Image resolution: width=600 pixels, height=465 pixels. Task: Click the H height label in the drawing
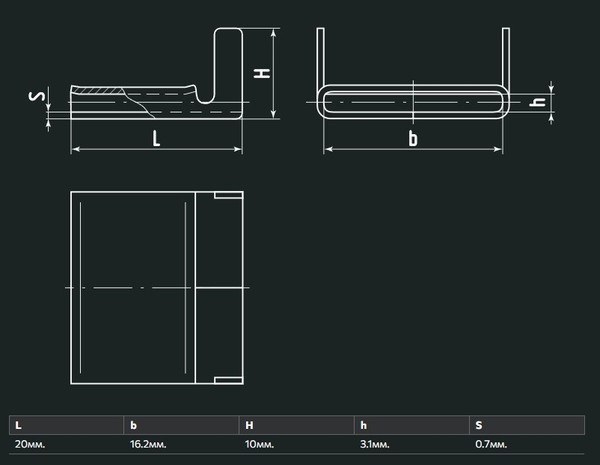pyautogui.click(x=262, y=73)
